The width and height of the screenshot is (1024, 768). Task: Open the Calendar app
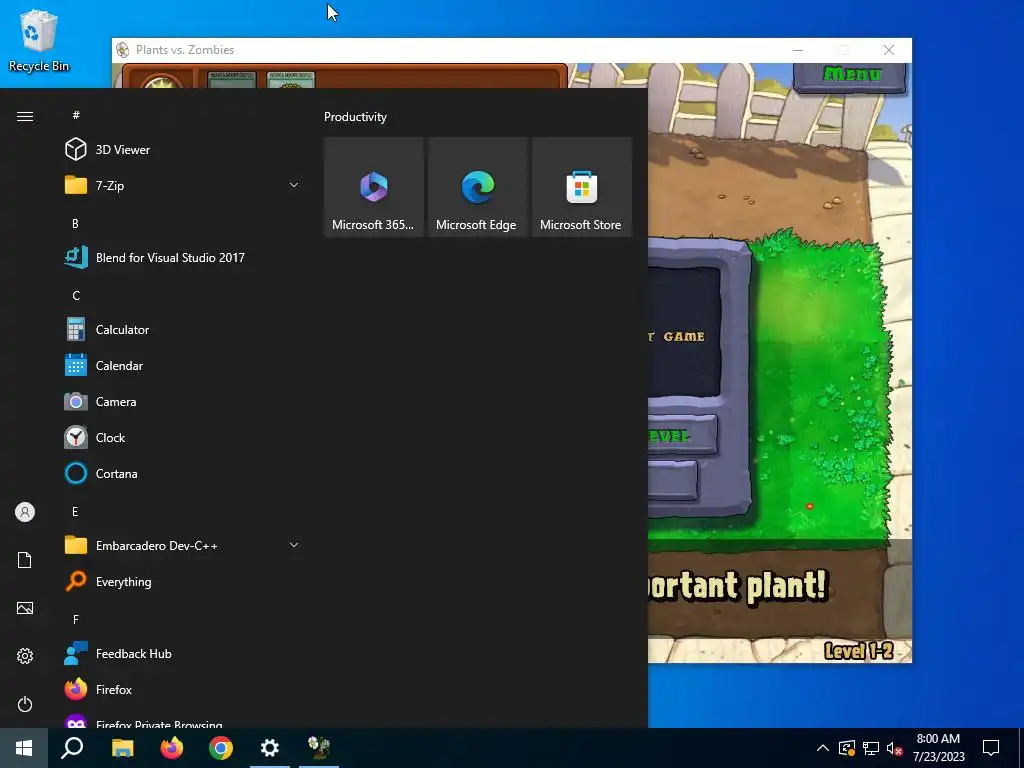click(x=182, y=366)
